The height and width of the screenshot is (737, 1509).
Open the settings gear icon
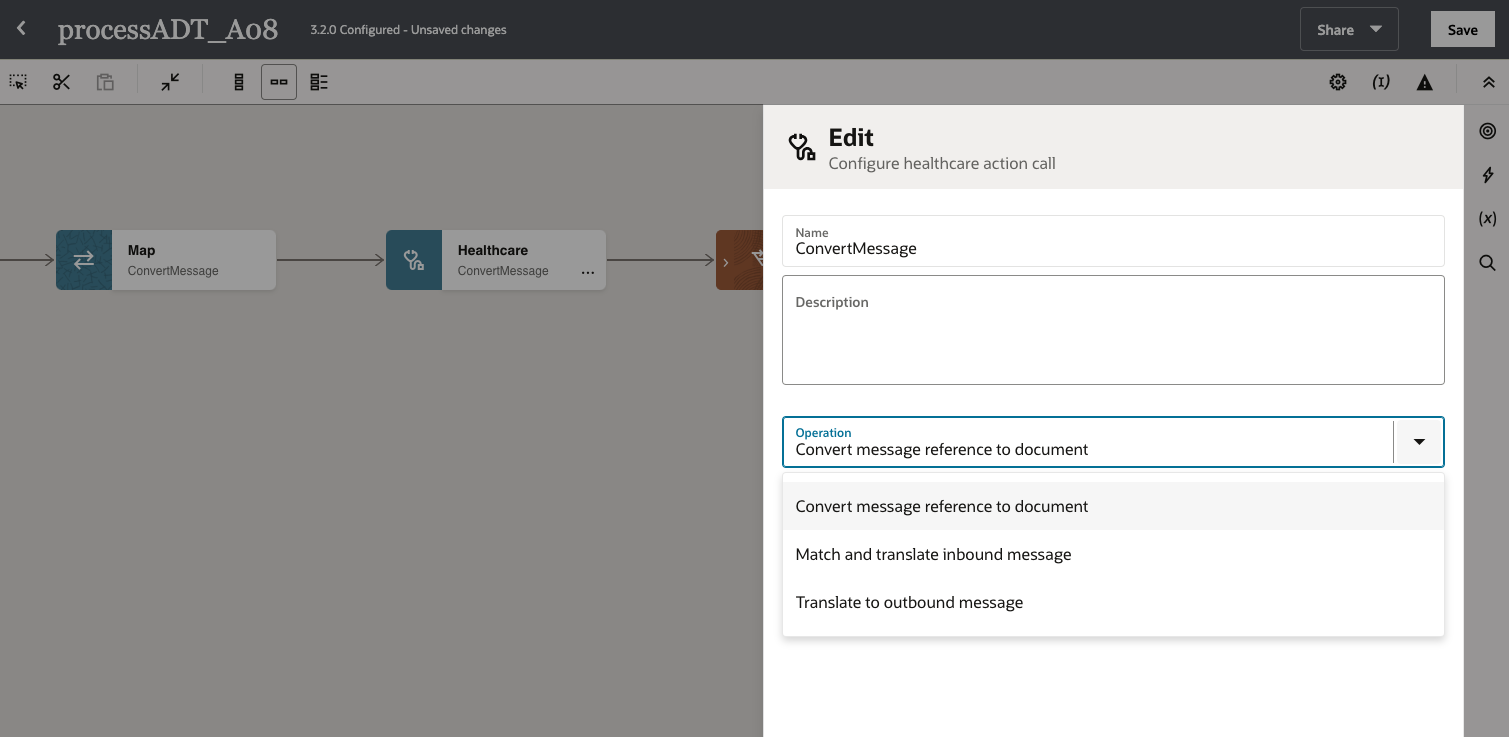[1338, 82]
